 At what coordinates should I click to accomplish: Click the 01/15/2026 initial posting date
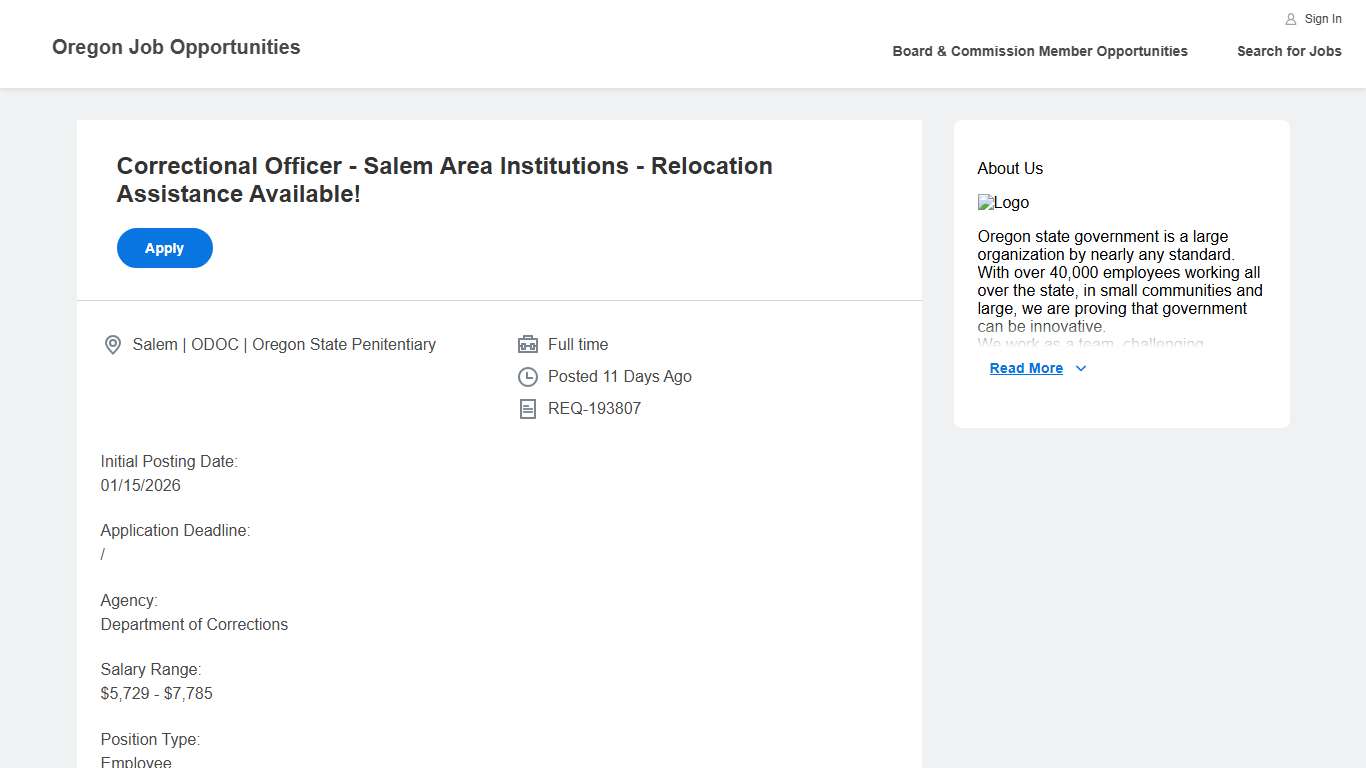(x=141, y=486)
